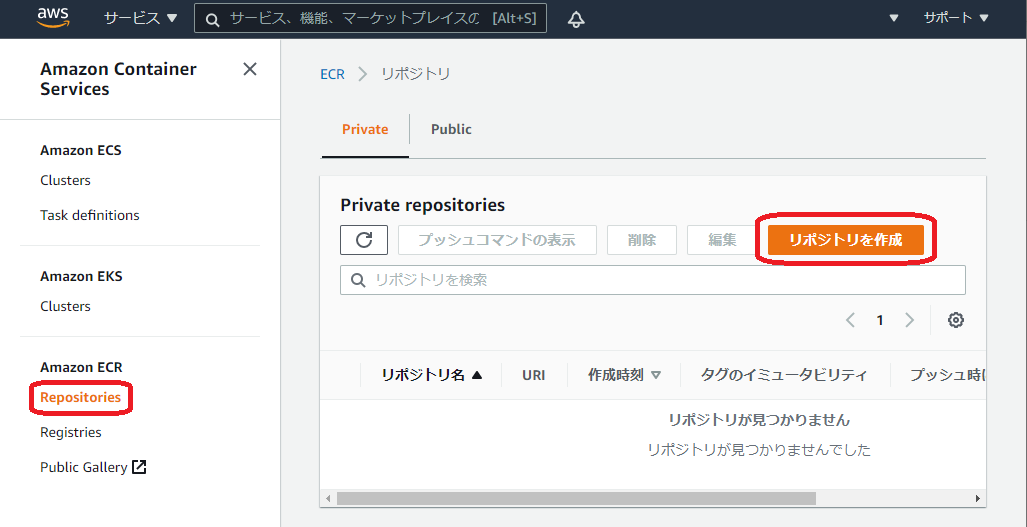Open Registries in sidebar
This screenshot has width=1027, height=527.
click(71, 432)
